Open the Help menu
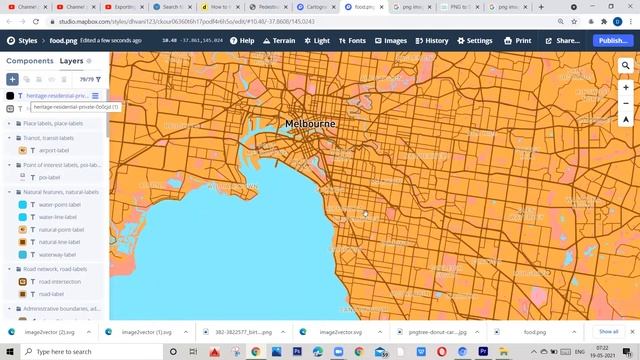 (x=242, y=40)
